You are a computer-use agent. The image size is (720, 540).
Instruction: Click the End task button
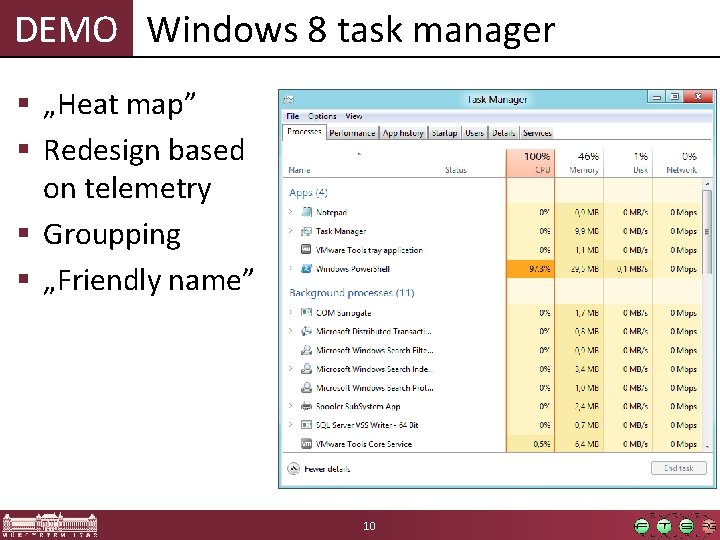pyautogui.click(x=679, y=468)
